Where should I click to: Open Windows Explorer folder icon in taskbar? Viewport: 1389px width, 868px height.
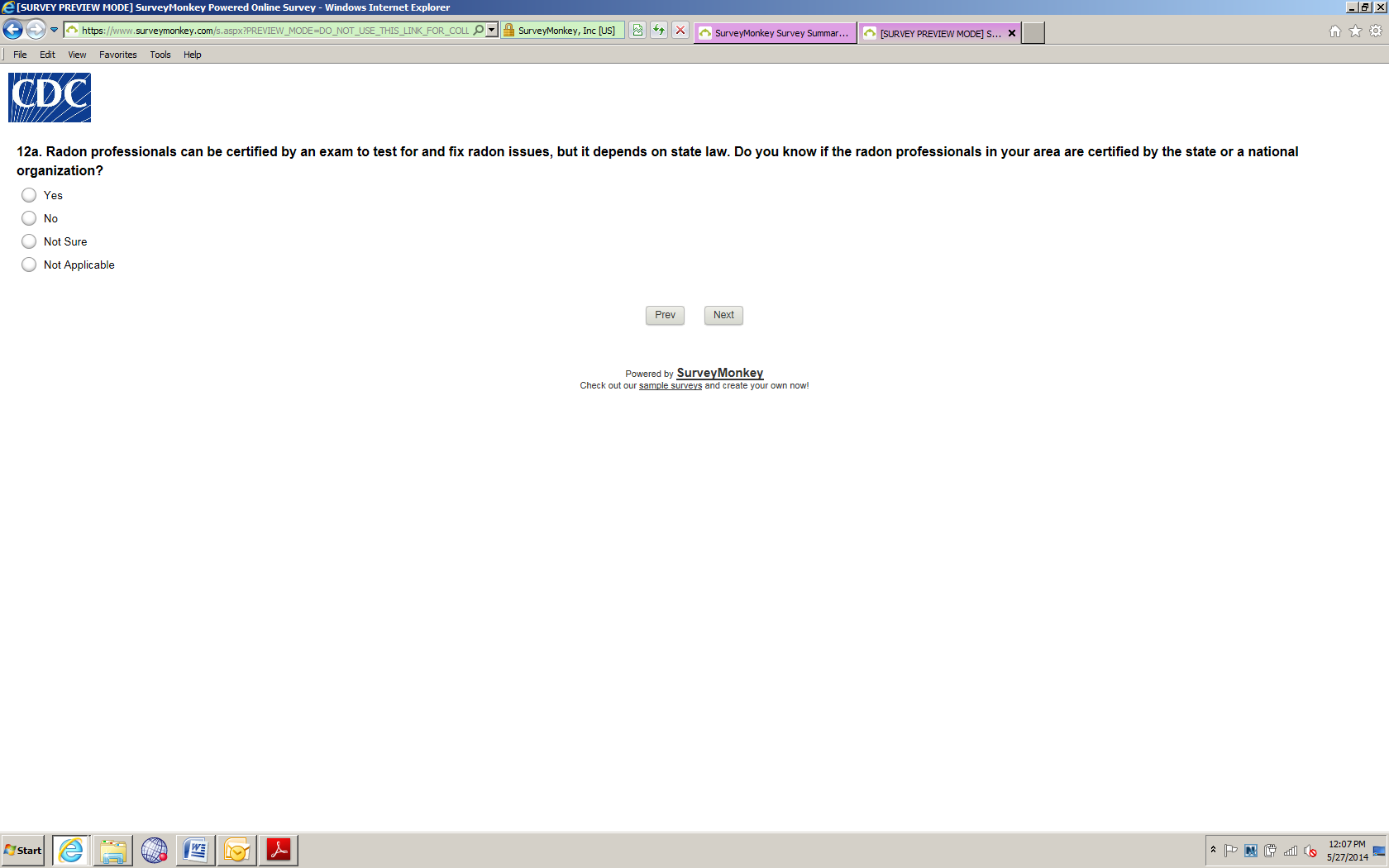point(112,850)
